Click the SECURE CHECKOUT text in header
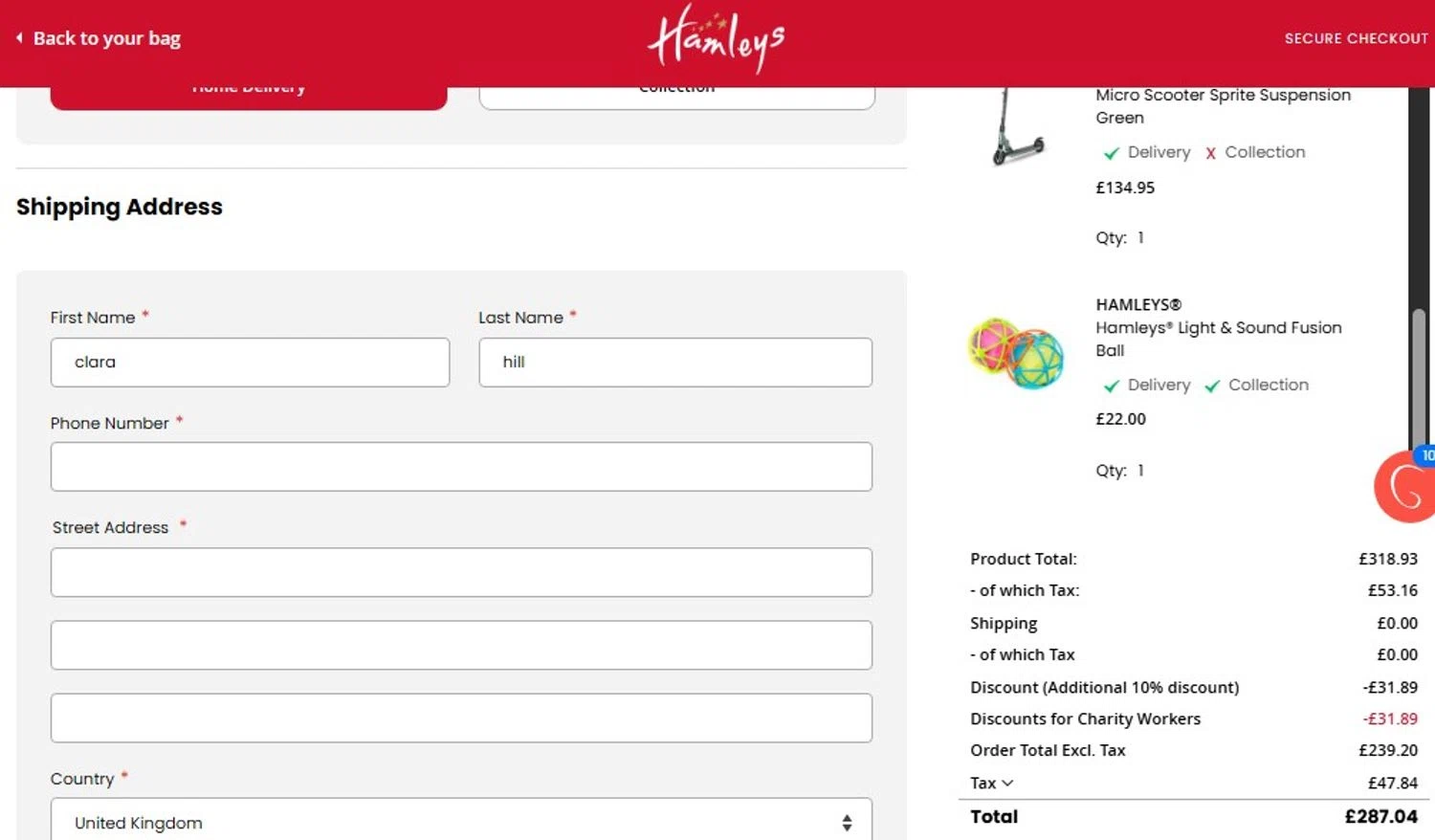This screenshot has width=1435, height=840. click(1356, 38)
